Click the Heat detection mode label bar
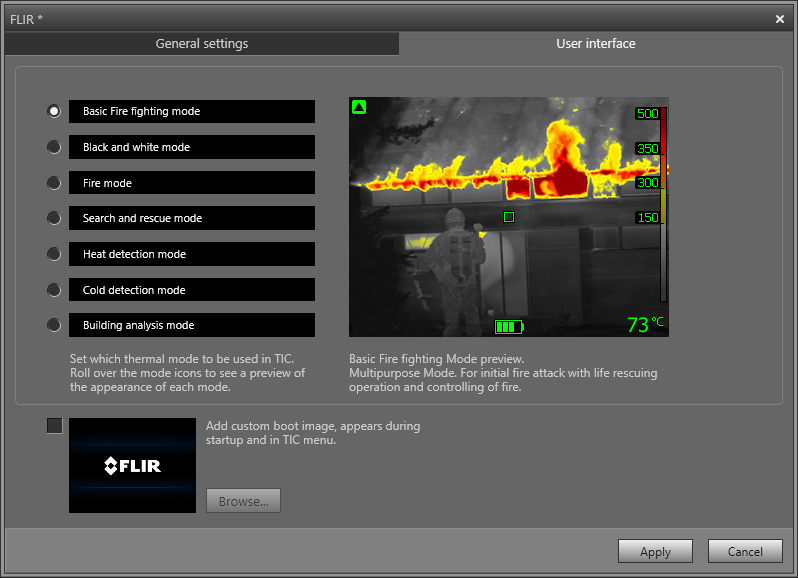Viewport: 798px width, 578px height. pyautogui.click(x=192, y=254)
